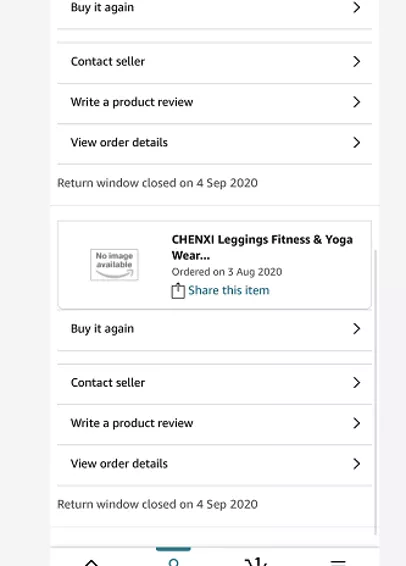Tap the Ordered on 3 Aug 2020 text
Image resolution: width=406 pixels, height=566 pixels.
(x=227, y=272)
